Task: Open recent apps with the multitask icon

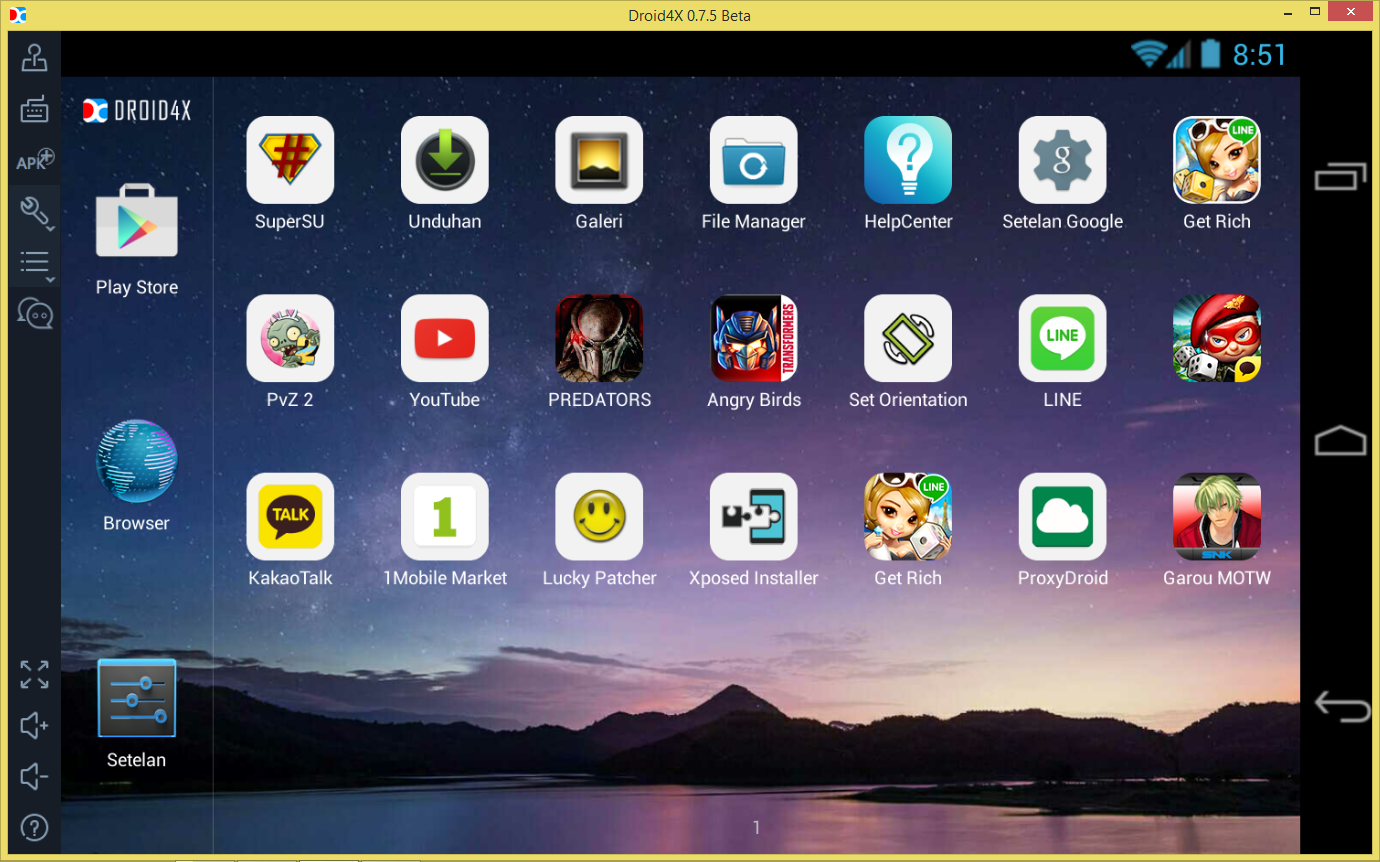Action: 1340,175
